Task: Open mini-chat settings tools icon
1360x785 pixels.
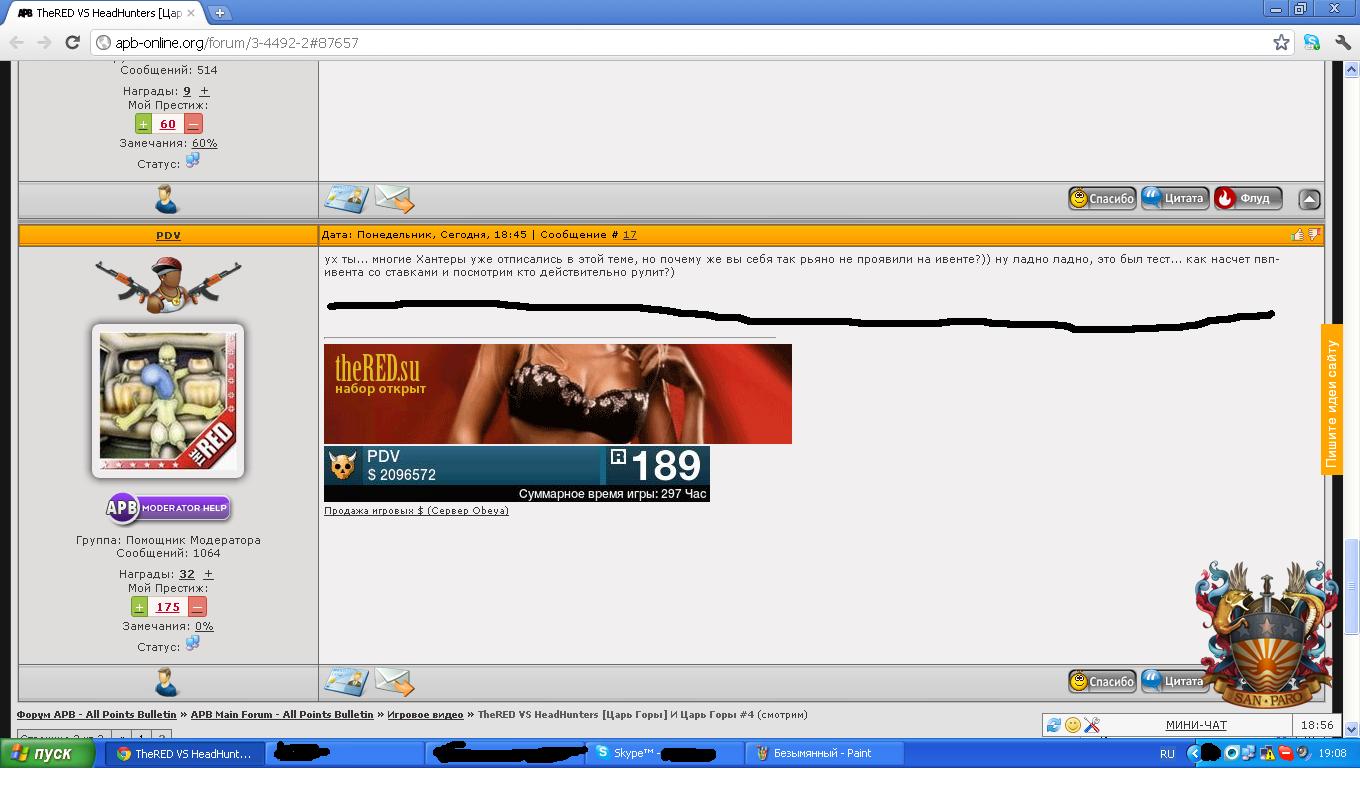Action: click(1091, 725)
